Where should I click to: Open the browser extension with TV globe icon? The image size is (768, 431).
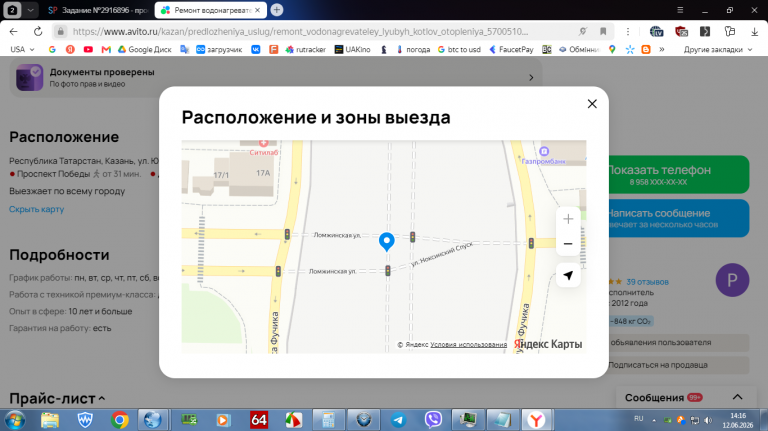656,31
